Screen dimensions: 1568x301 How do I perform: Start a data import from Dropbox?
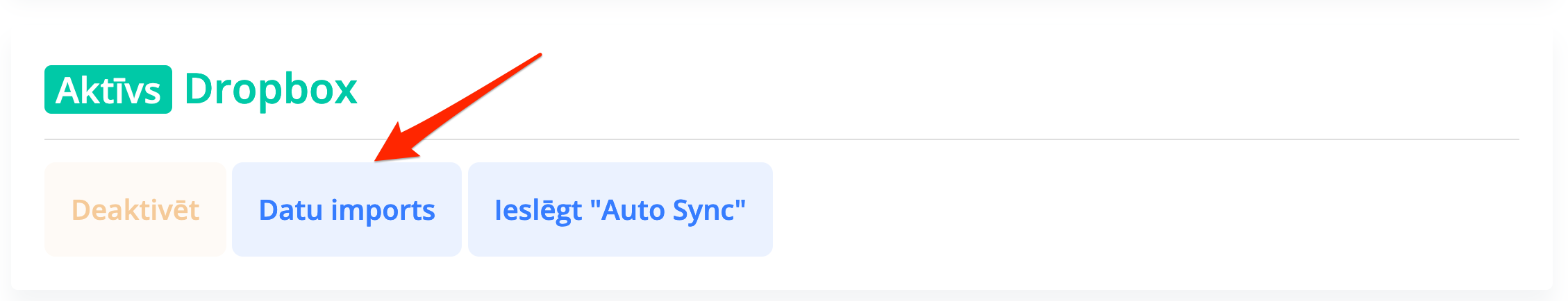[x=347, y=209]
